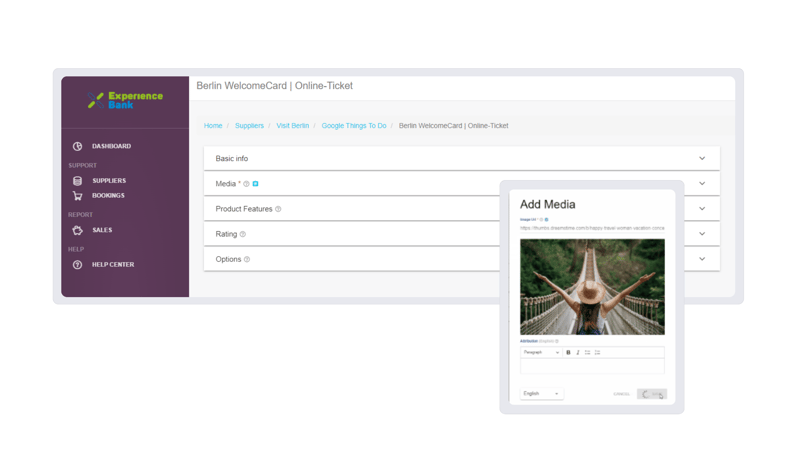Click the Suppliers database icon
This screenshot has height=449, width=800.
point(77,181)
